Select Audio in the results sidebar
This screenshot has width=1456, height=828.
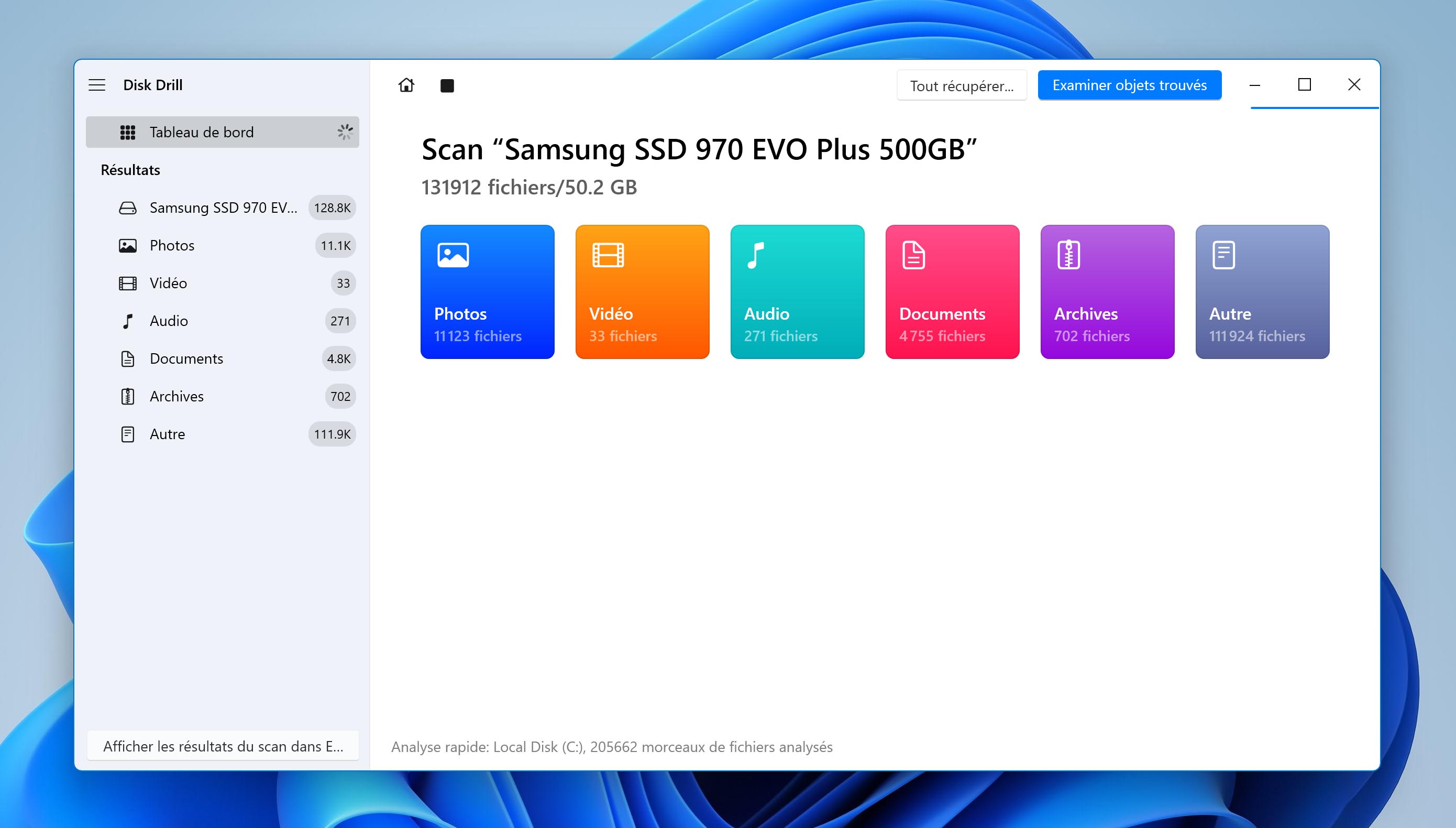point(169,321)
